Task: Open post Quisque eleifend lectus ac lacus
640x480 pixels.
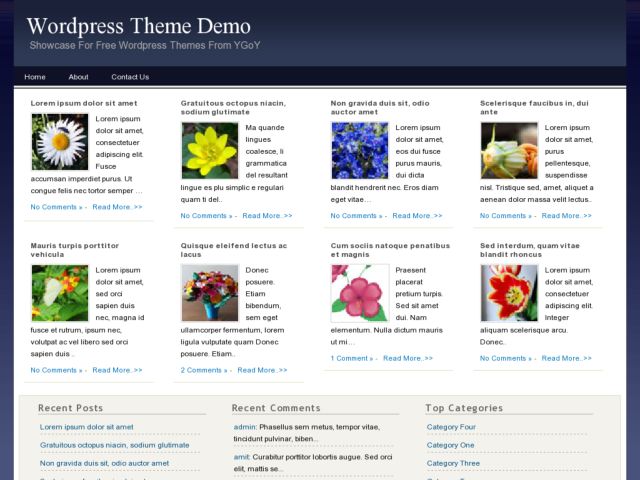Action: tap(234, 250)
